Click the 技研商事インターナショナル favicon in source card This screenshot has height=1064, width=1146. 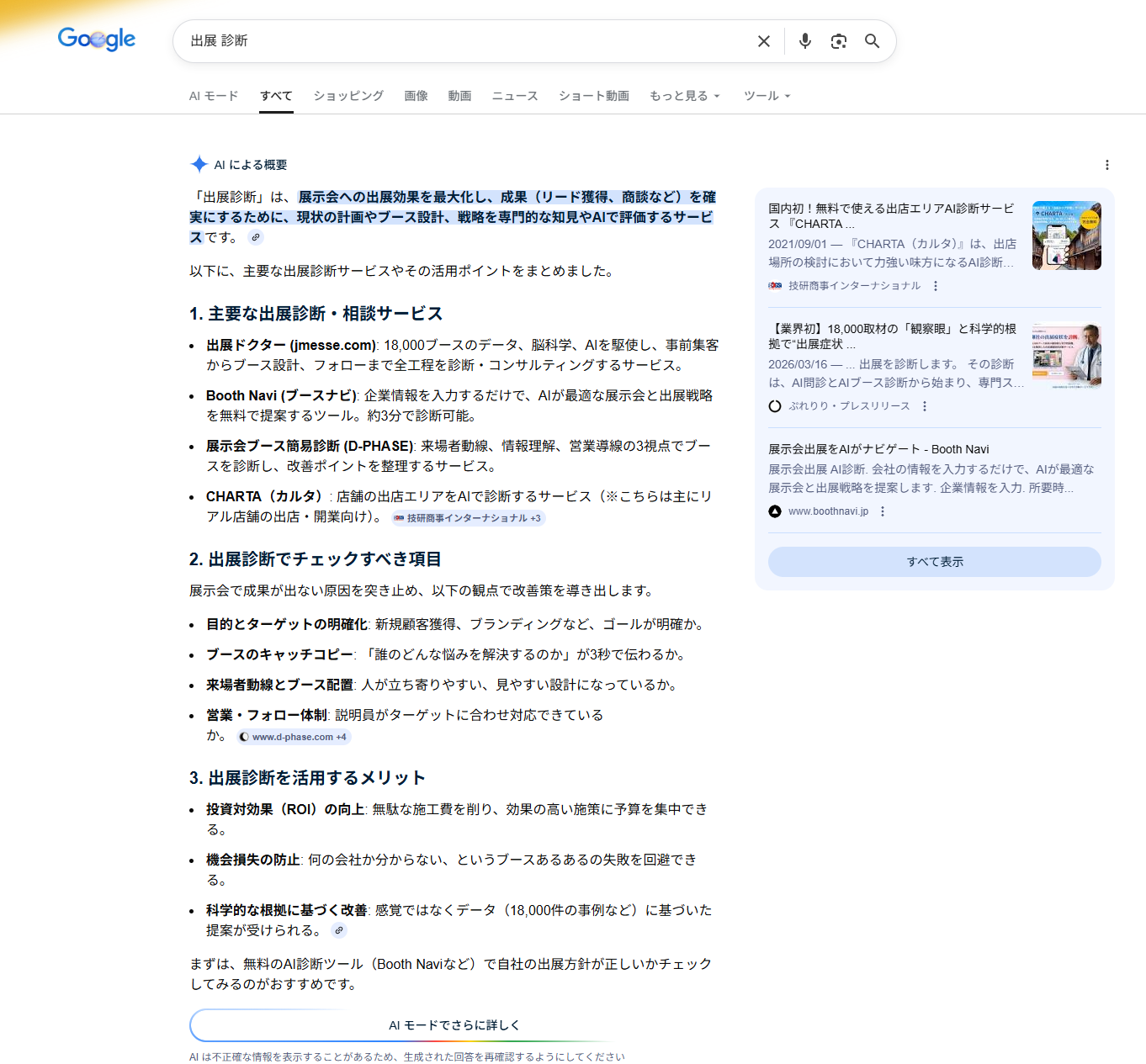point(775,286)
